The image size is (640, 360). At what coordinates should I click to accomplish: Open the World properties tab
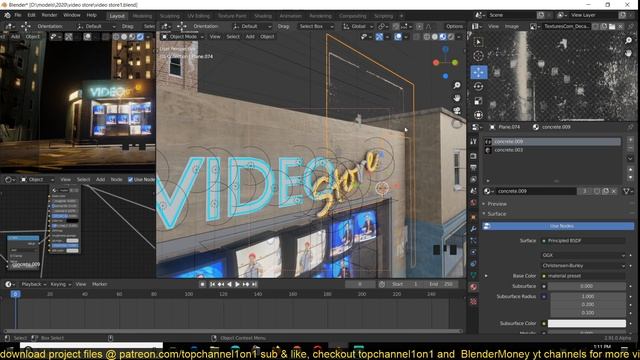[473, 202]
